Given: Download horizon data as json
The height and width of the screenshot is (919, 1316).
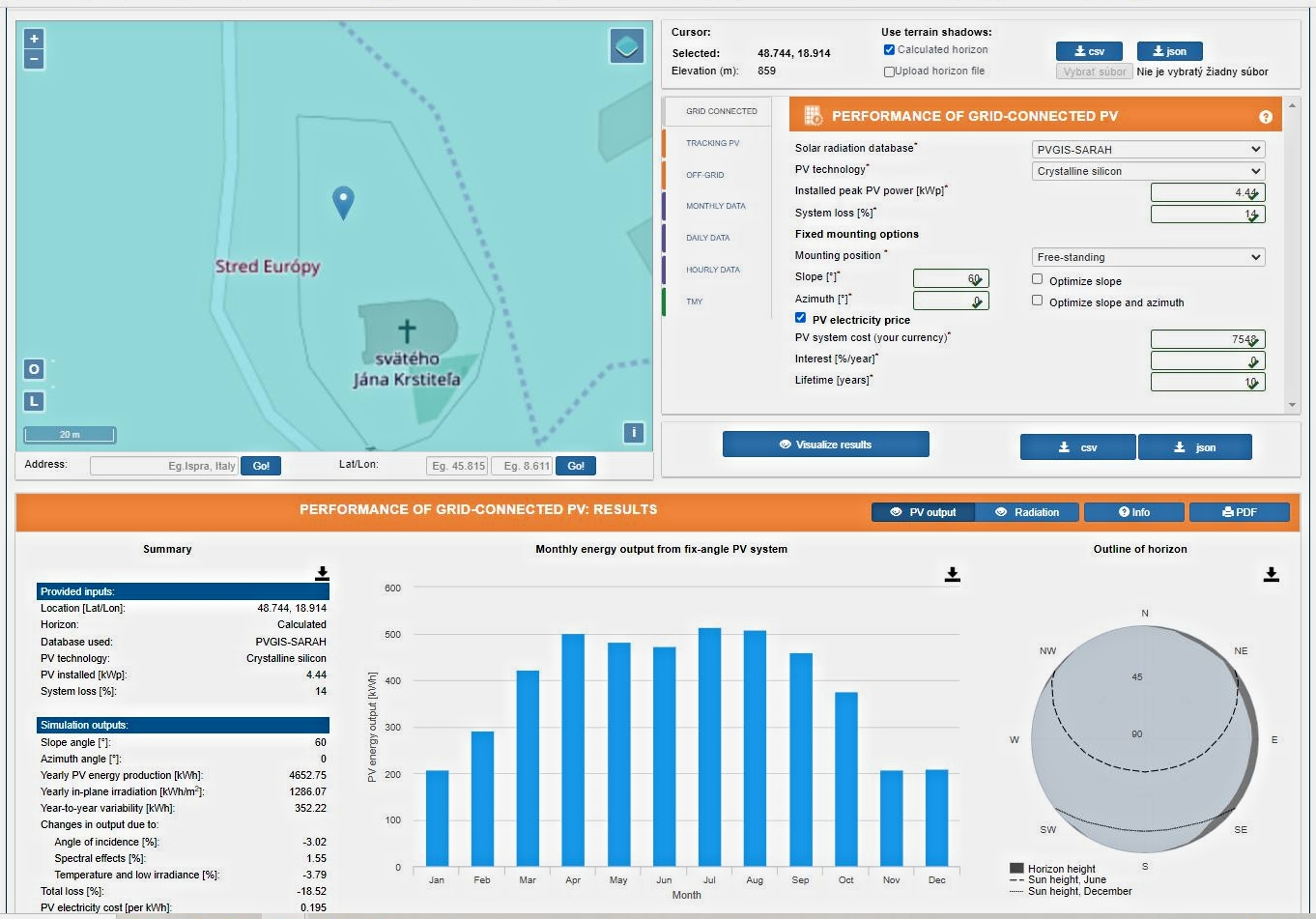Looking at the screenshot, I should [x=1169, y=51].
